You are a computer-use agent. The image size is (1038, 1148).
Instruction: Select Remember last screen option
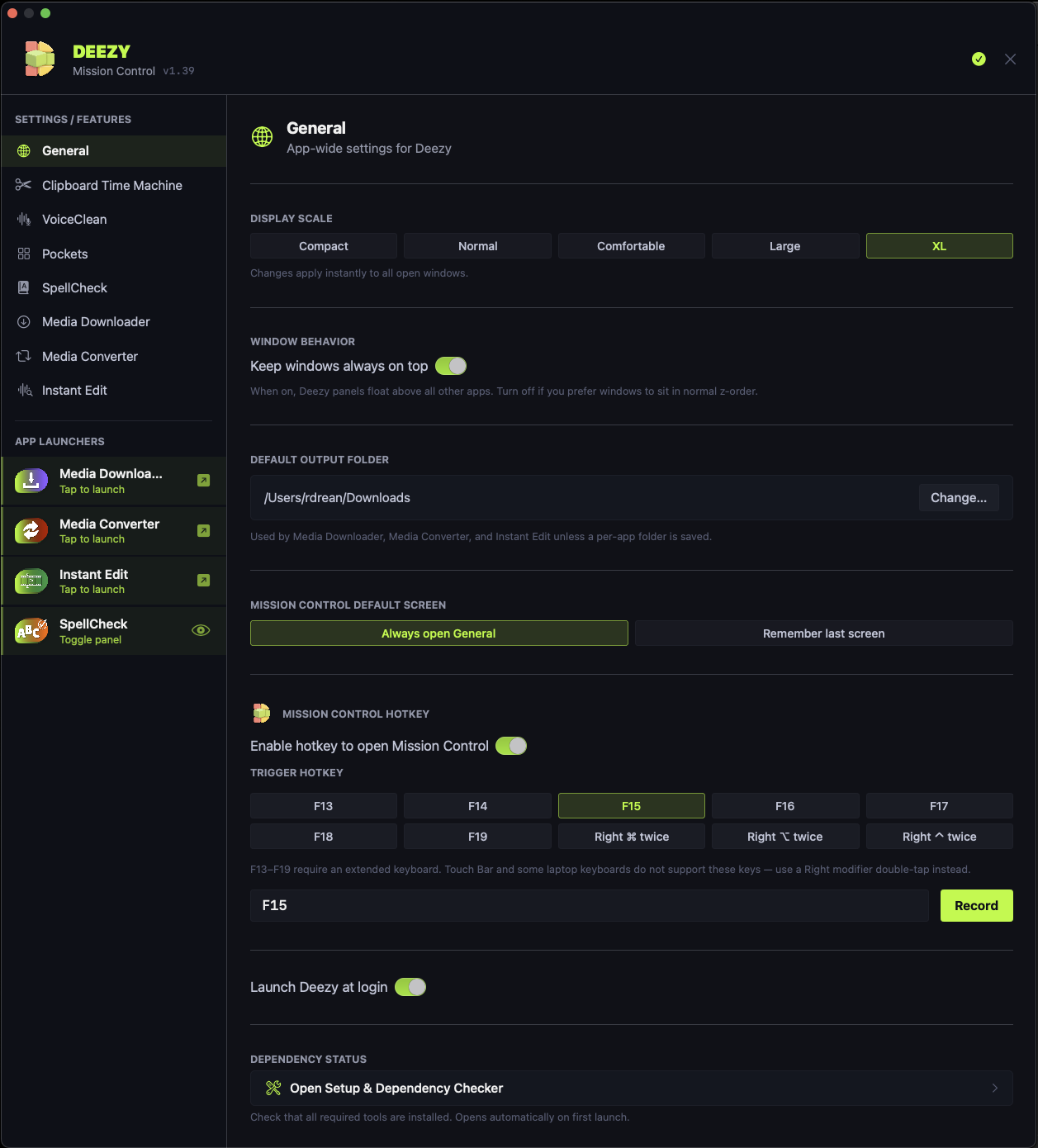tap(824, 633)
